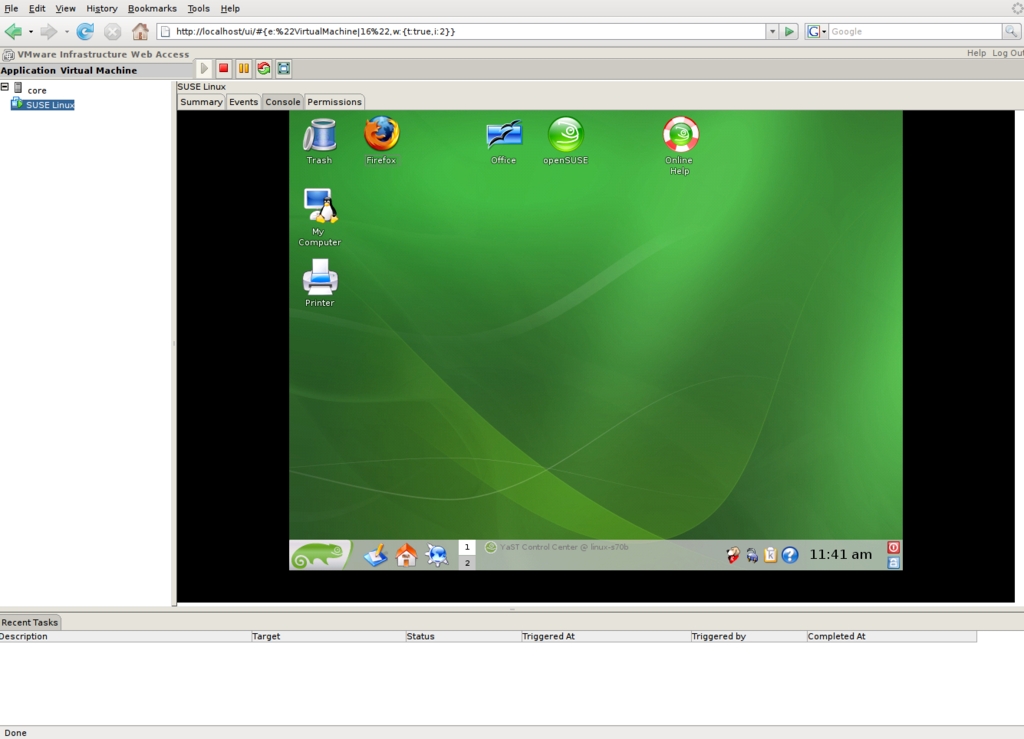The image size is (1024, 739).
Task: Open the Firefox icon on SUSE desktop
Action: tap(381, 135)
